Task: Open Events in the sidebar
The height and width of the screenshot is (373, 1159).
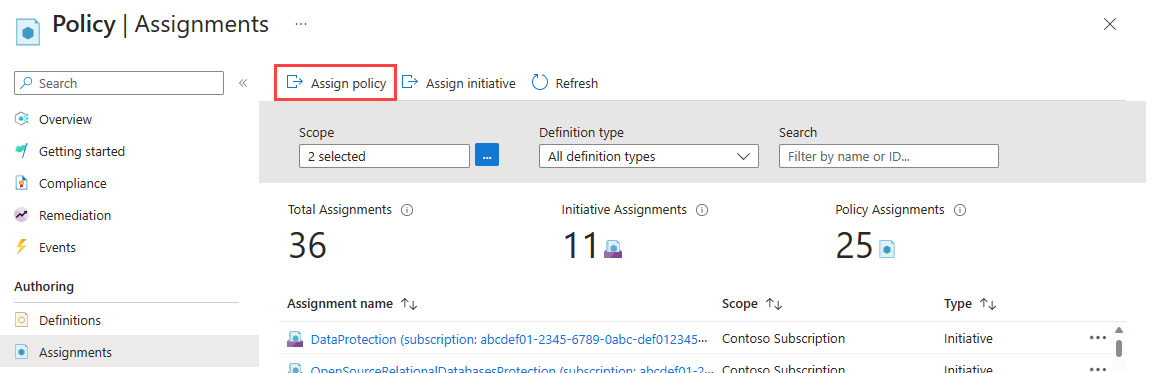Action: pyautogui.click(x=57, y=247)
